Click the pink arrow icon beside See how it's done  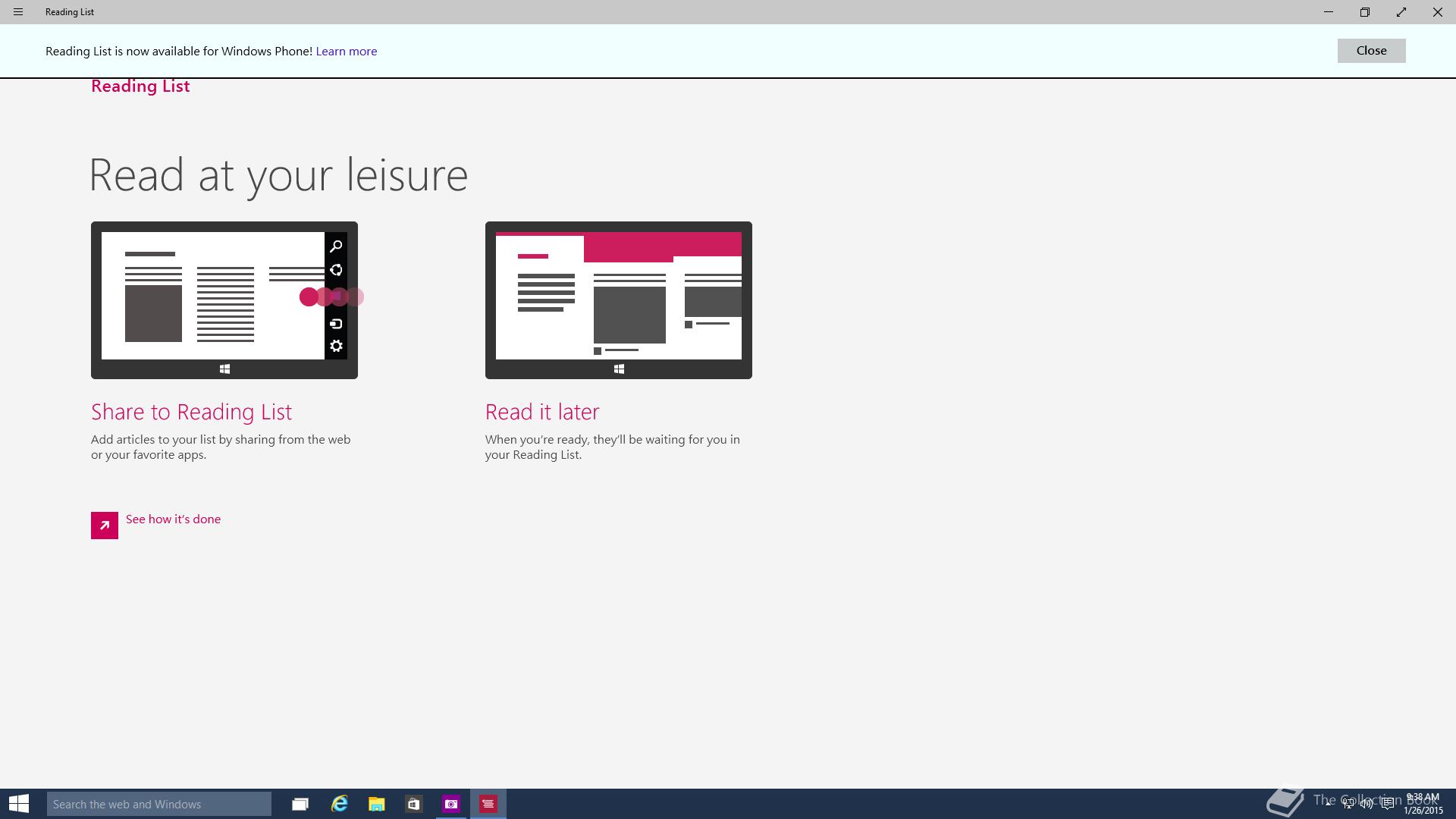pos(105,526)
